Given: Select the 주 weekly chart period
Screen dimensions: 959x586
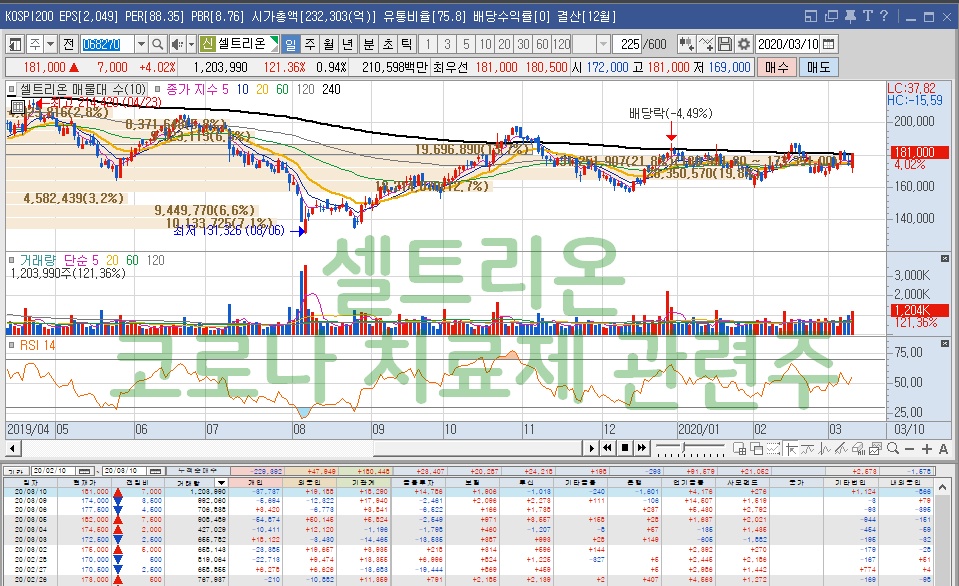Looking at the screenshot, I should pyautogui.click(x=310, y=44).
